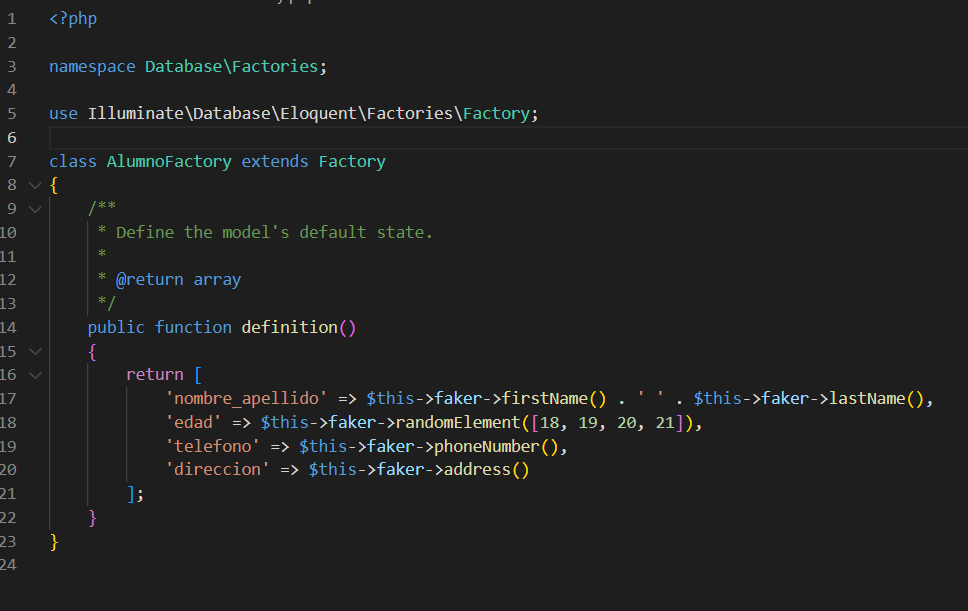Click the number 21 in the array

click(x=665, y=423)
